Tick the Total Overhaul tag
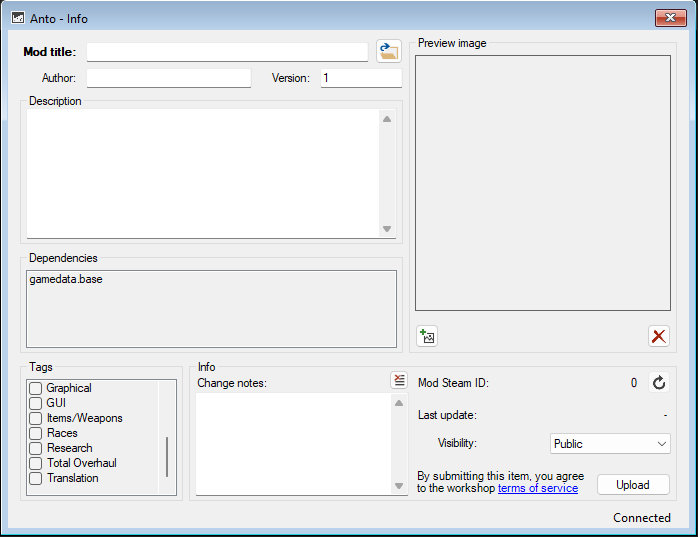The height and width of the screenshot is (537, 698). pos(36,463)
